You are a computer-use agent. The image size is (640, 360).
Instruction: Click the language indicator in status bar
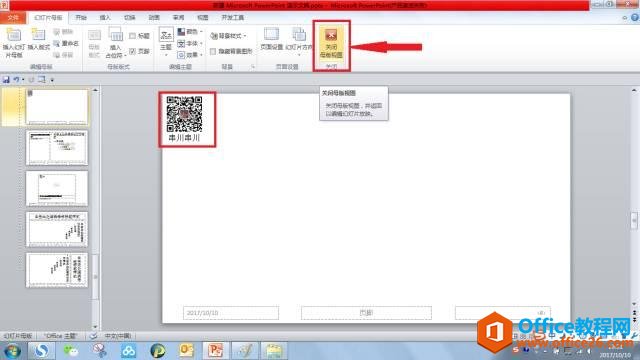pyautogui.click(x=118, y=336)
